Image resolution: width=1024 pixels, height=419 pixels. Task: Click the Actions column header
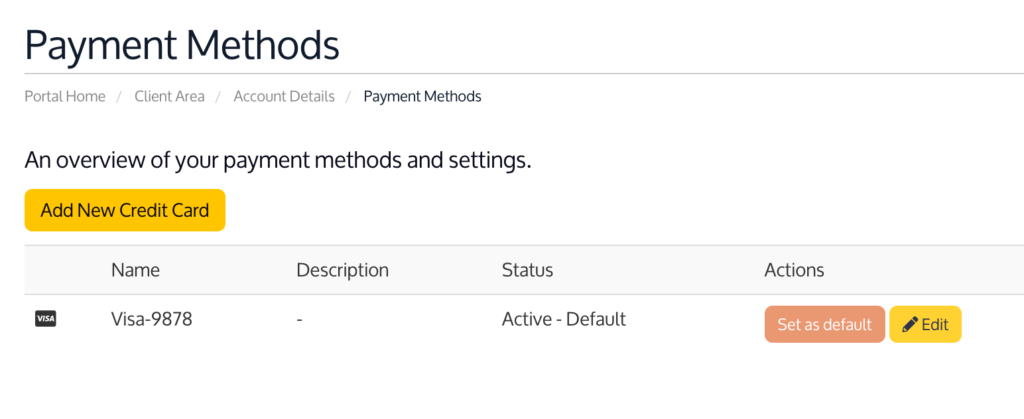pyautogui.click(x=794, y=270)
